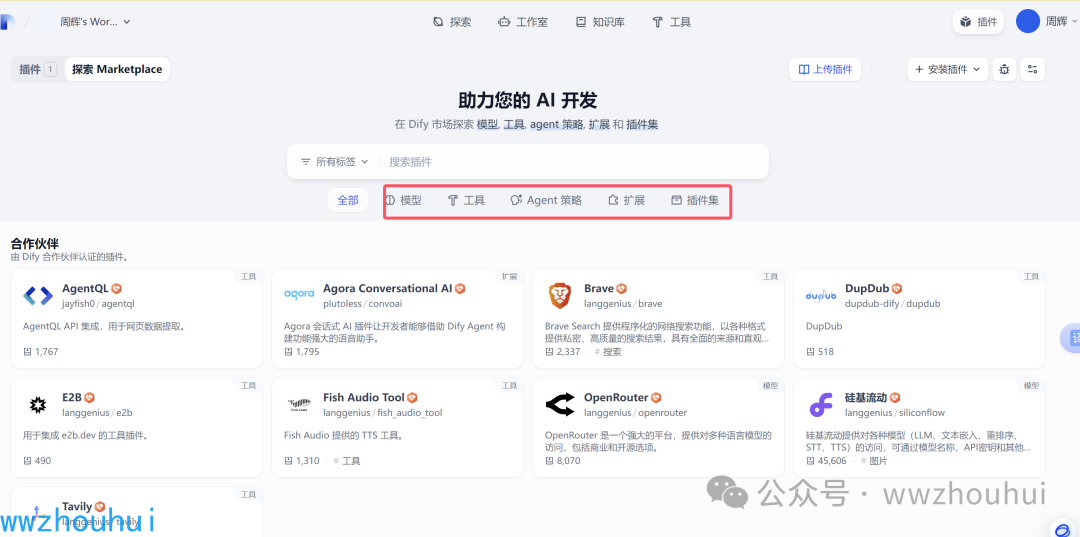Open 知识库 in top navigation

tap(600, 21)
